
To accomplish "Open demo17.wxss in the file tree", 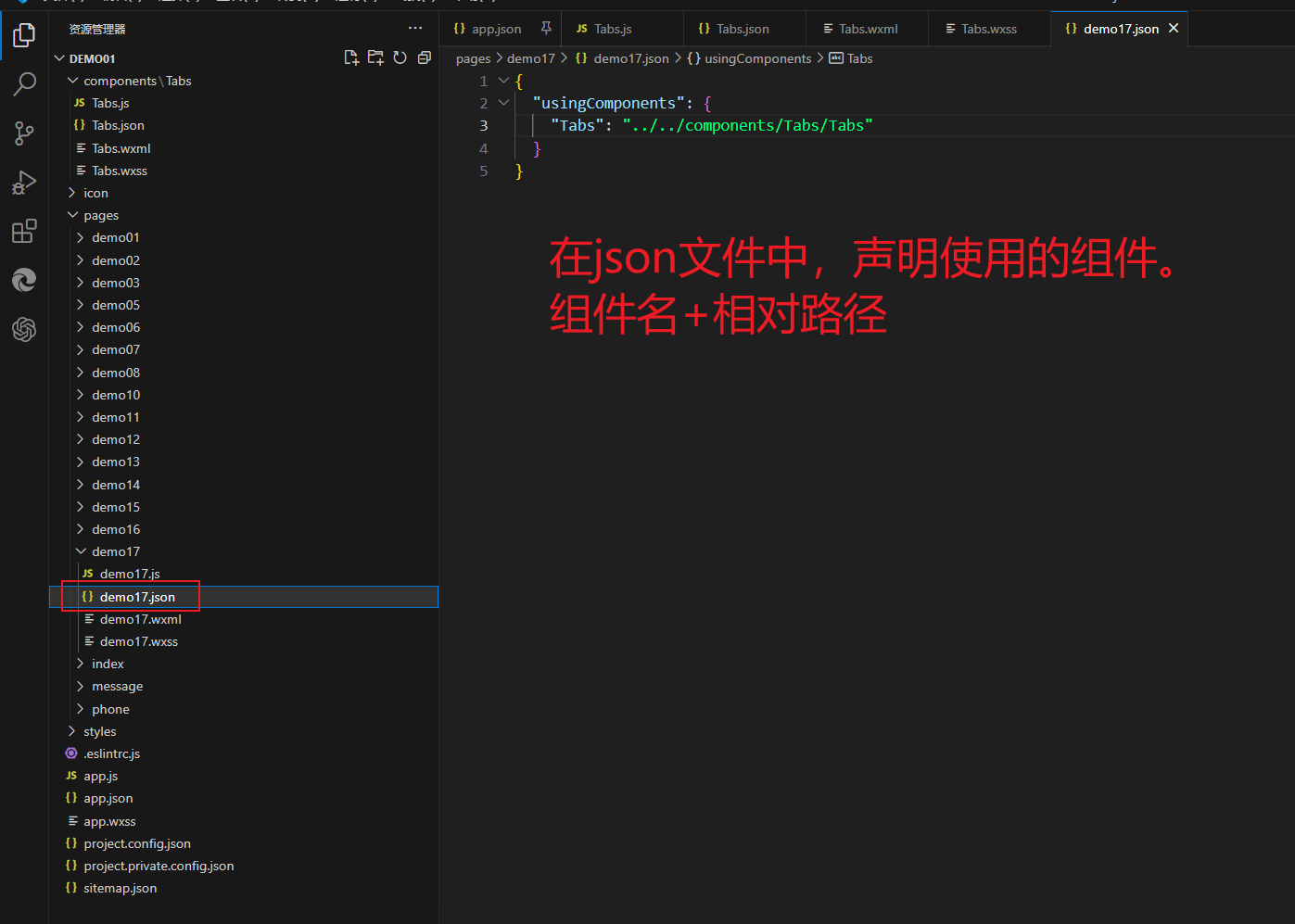I will coord(243,641).
